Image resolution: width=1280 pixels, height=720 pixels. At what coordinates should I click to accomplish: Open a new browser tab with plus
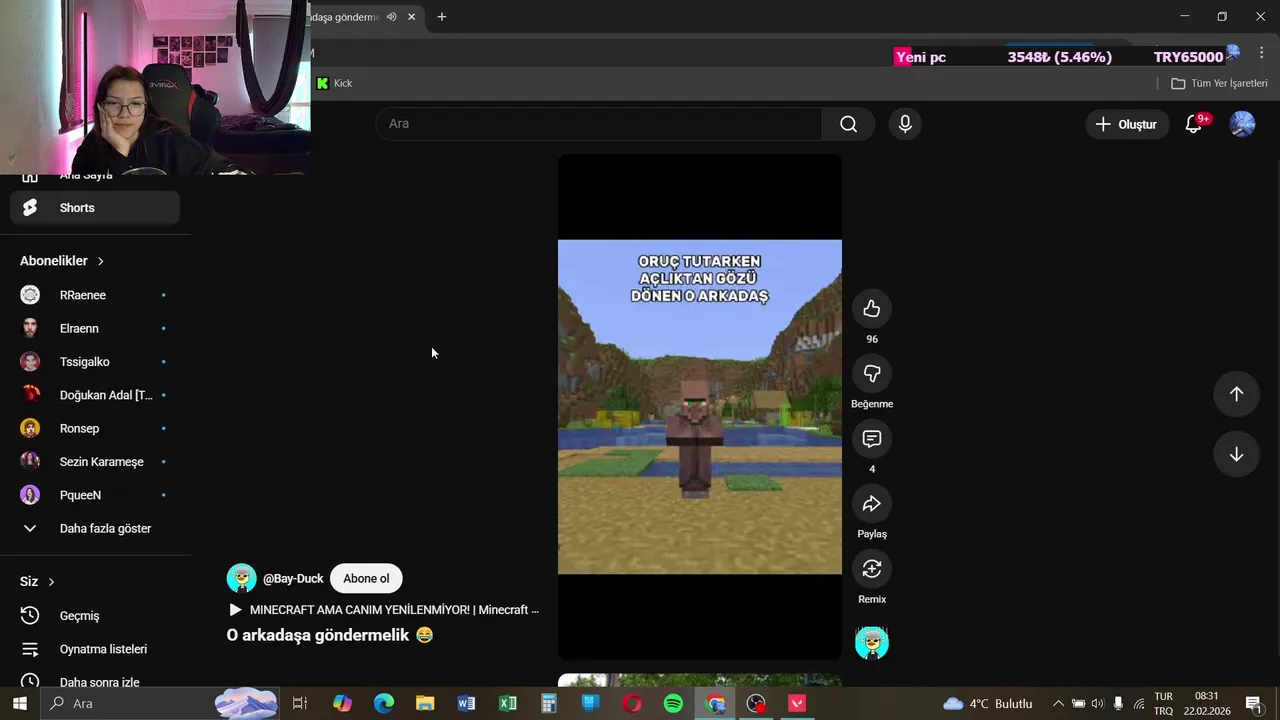(x=442, y=17)
